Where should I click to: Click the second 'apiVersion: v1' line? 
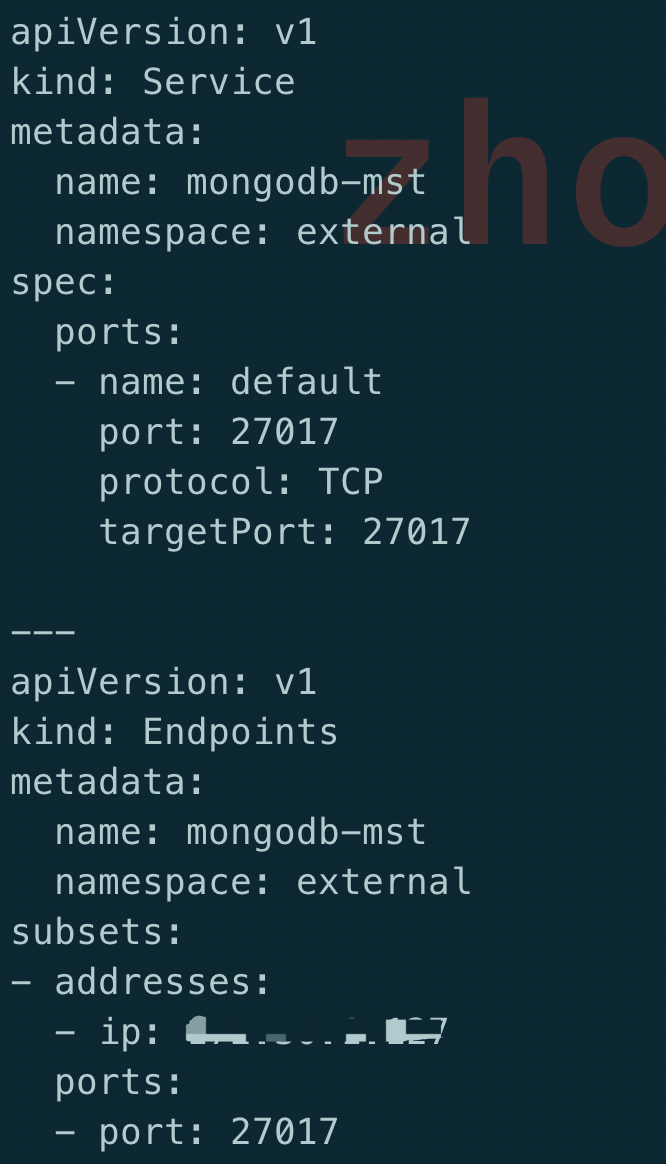(164, 682)
